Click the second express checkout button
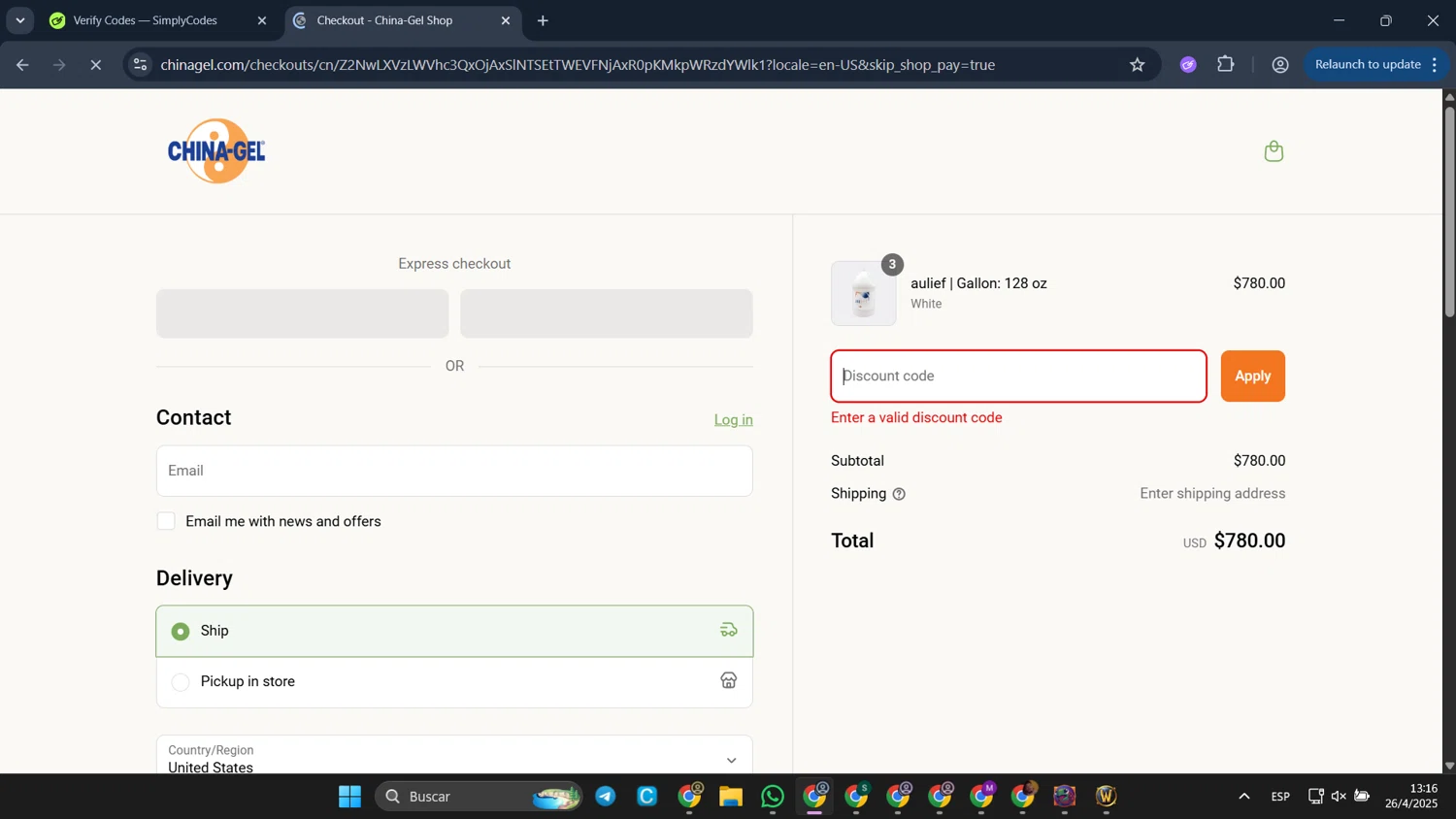Screen dimensions: 1456x819 click(x=607, y=313)
